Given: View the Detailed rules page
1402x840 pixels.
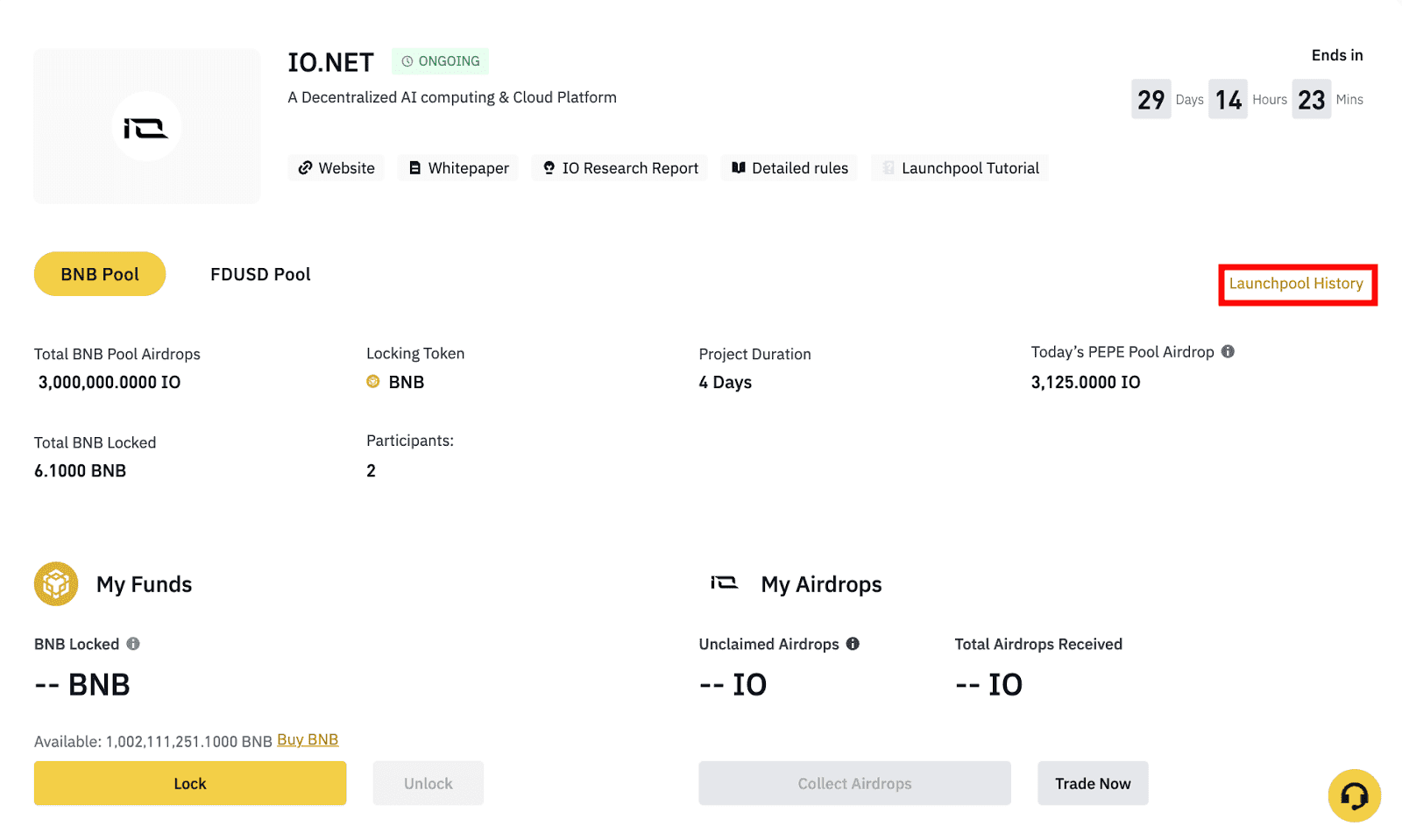Looking at the screenshot, I should pyautogui.click(x=790, y=168).
